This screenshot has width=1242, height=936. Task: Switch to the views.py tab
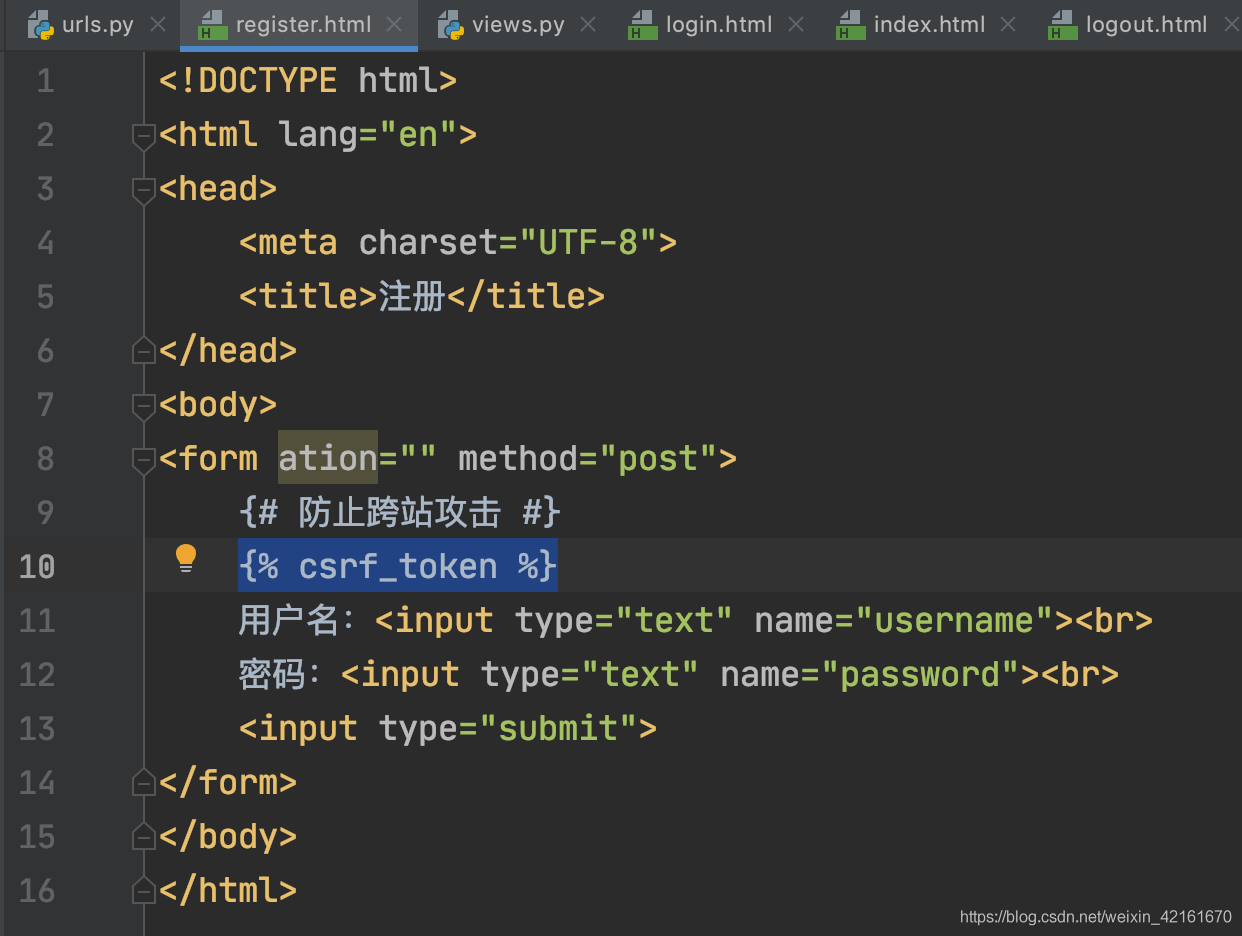518,25
